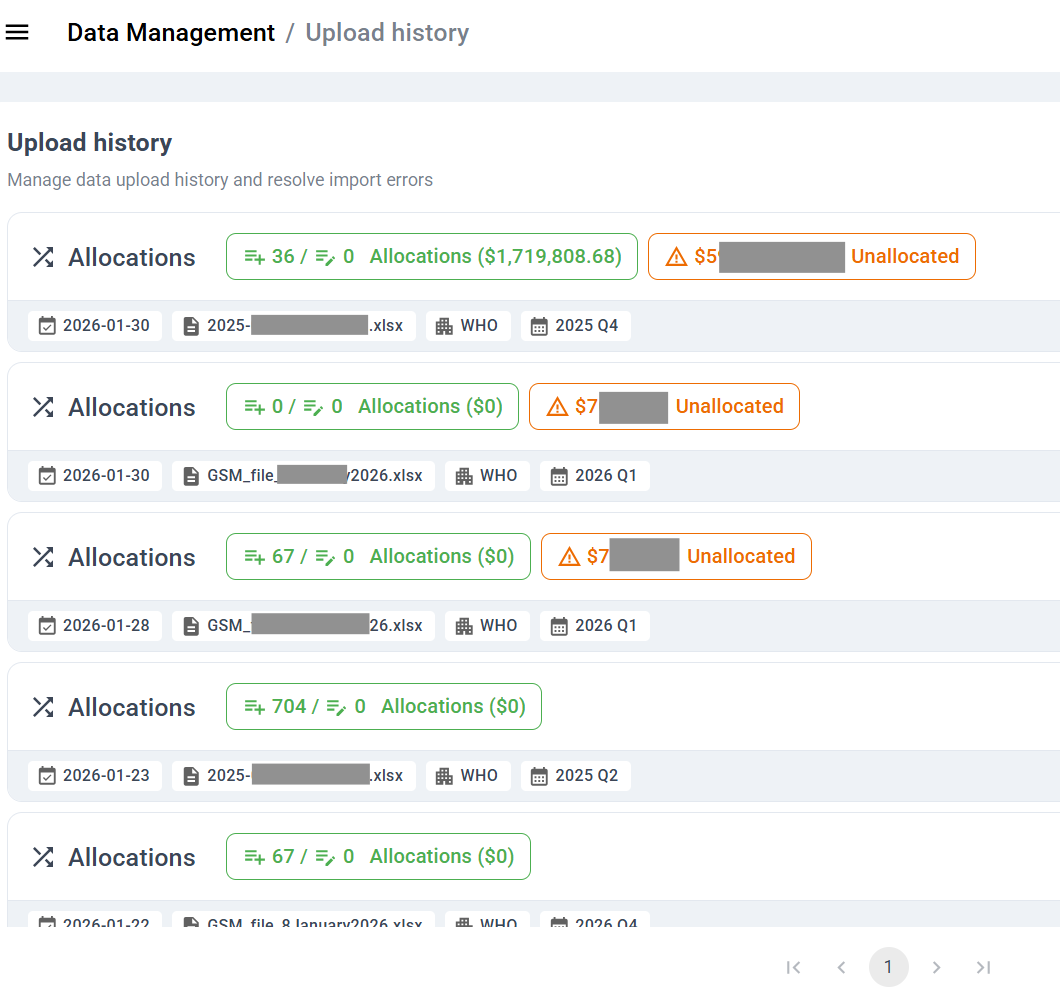
Task: Click file icon beside GSM_file 2026.xlsx chip
Action: (x=191, y=476)
